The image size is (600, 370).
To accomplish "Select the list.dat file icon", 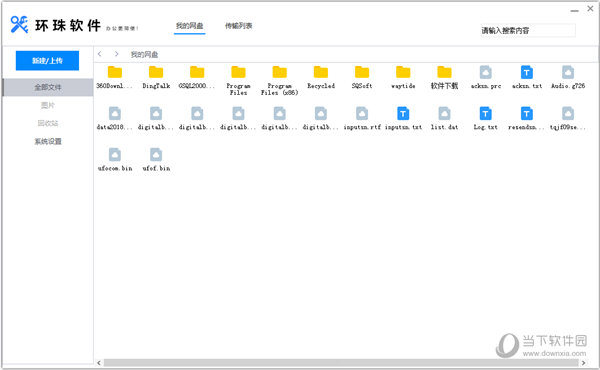I will [444, 113].
